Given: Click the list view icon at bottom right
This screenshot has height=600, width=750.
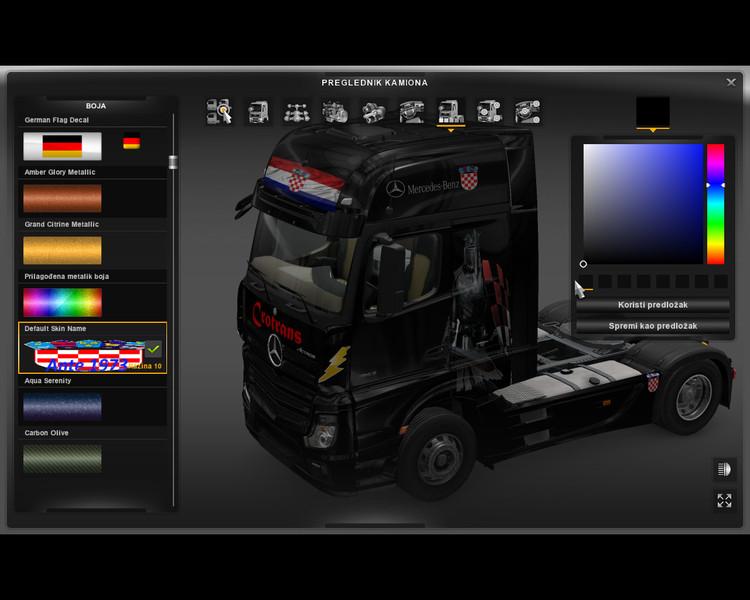Looking at the screenshot, I should coord(724,469).
